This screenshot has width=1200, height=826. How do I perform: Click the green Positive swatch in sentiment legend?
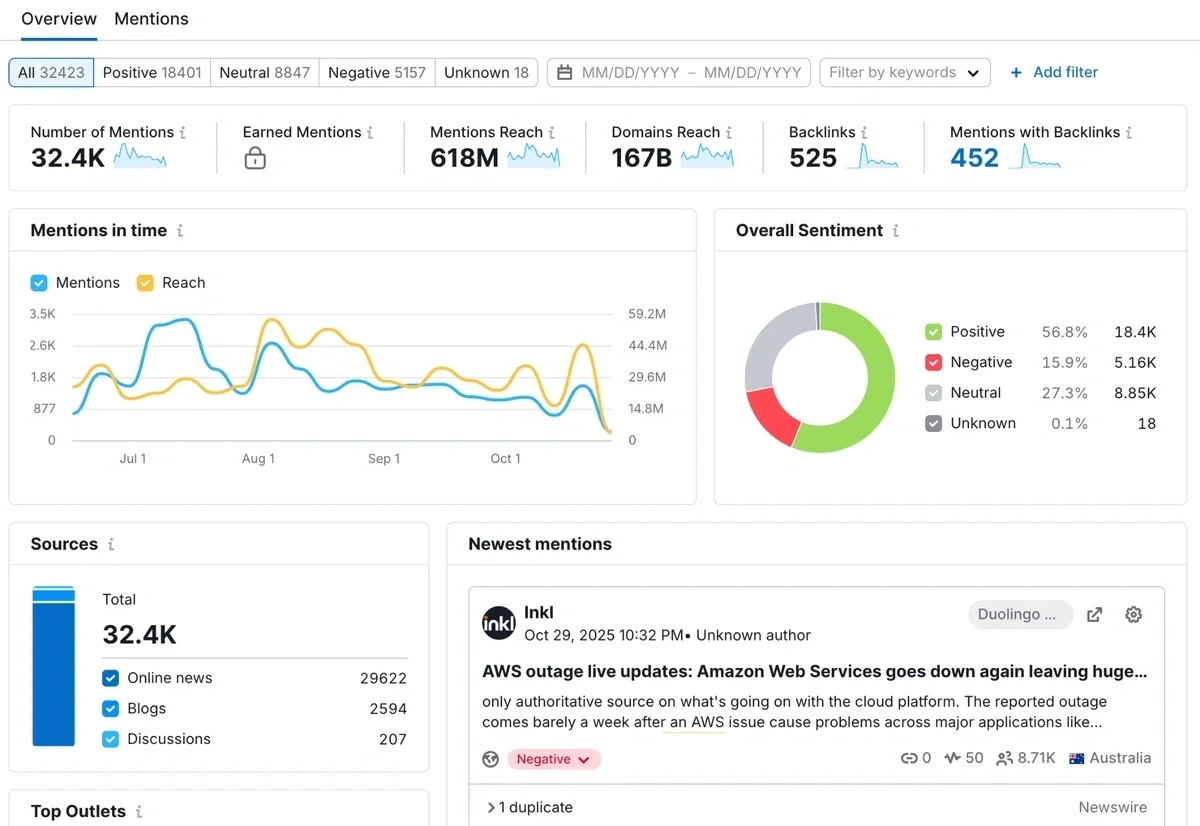point(933,332)
